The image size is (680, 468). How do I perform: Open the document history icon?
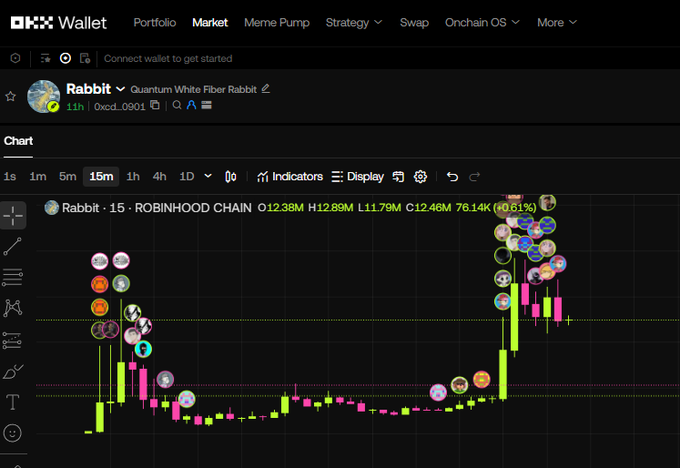(x=85, y=58)
